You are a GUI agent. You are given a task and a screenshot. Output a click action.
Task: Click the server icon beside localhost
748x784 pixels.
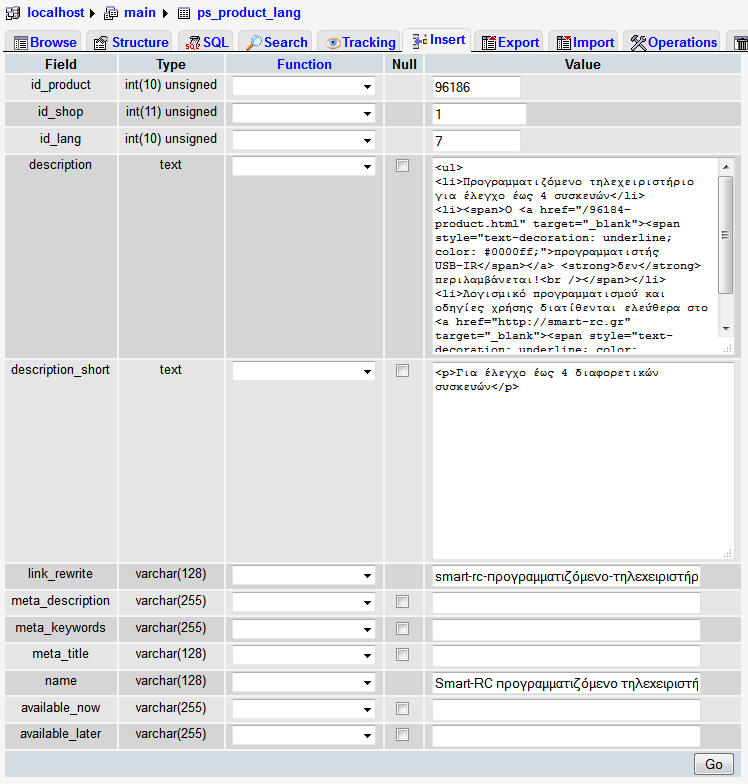click(12, 13)
